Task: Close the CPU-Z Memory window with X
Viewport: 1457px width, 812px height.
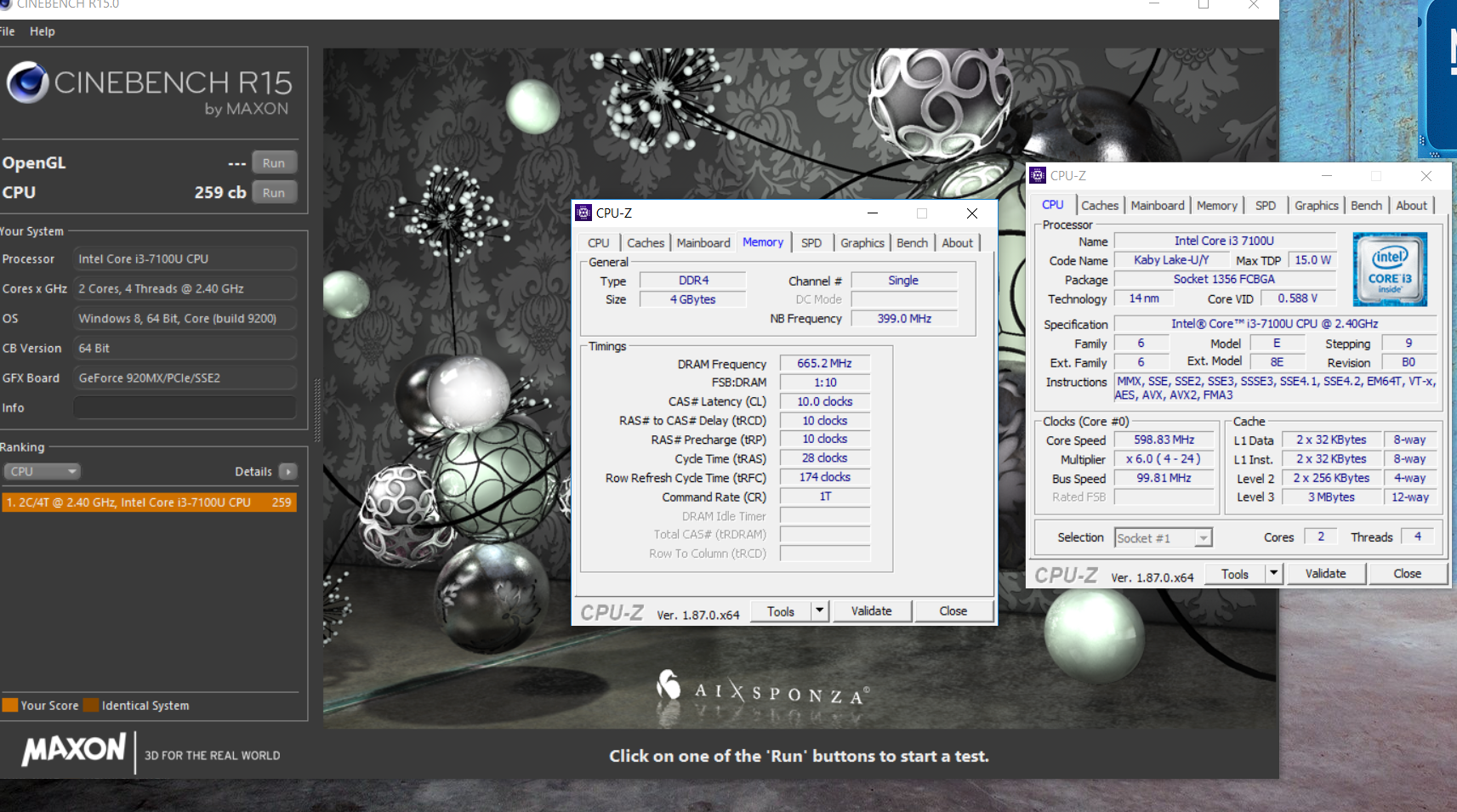Action: (x=972, y=213)
